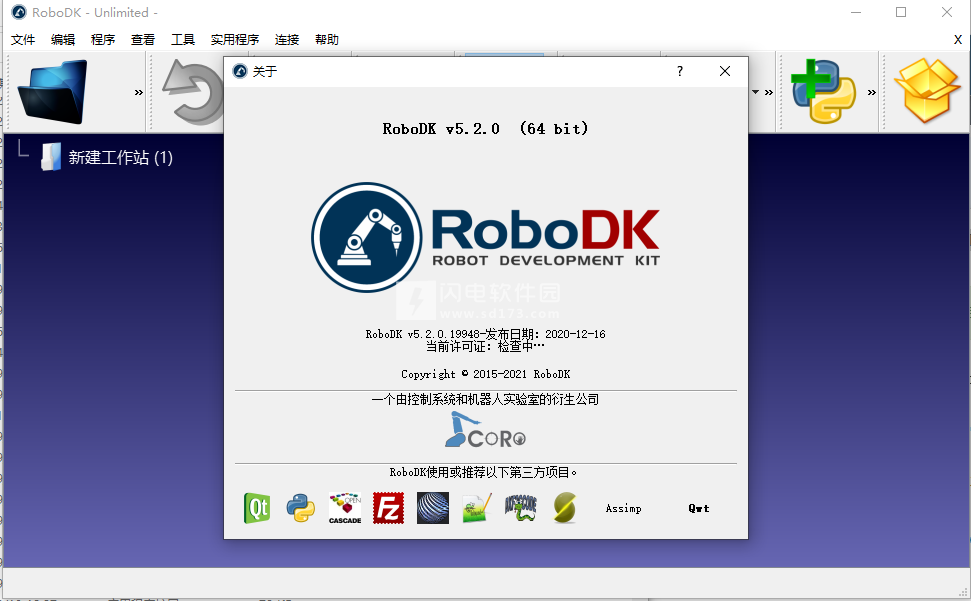Click the Qwt link text
The image size is (971, 601).
[x=699, y=508]
